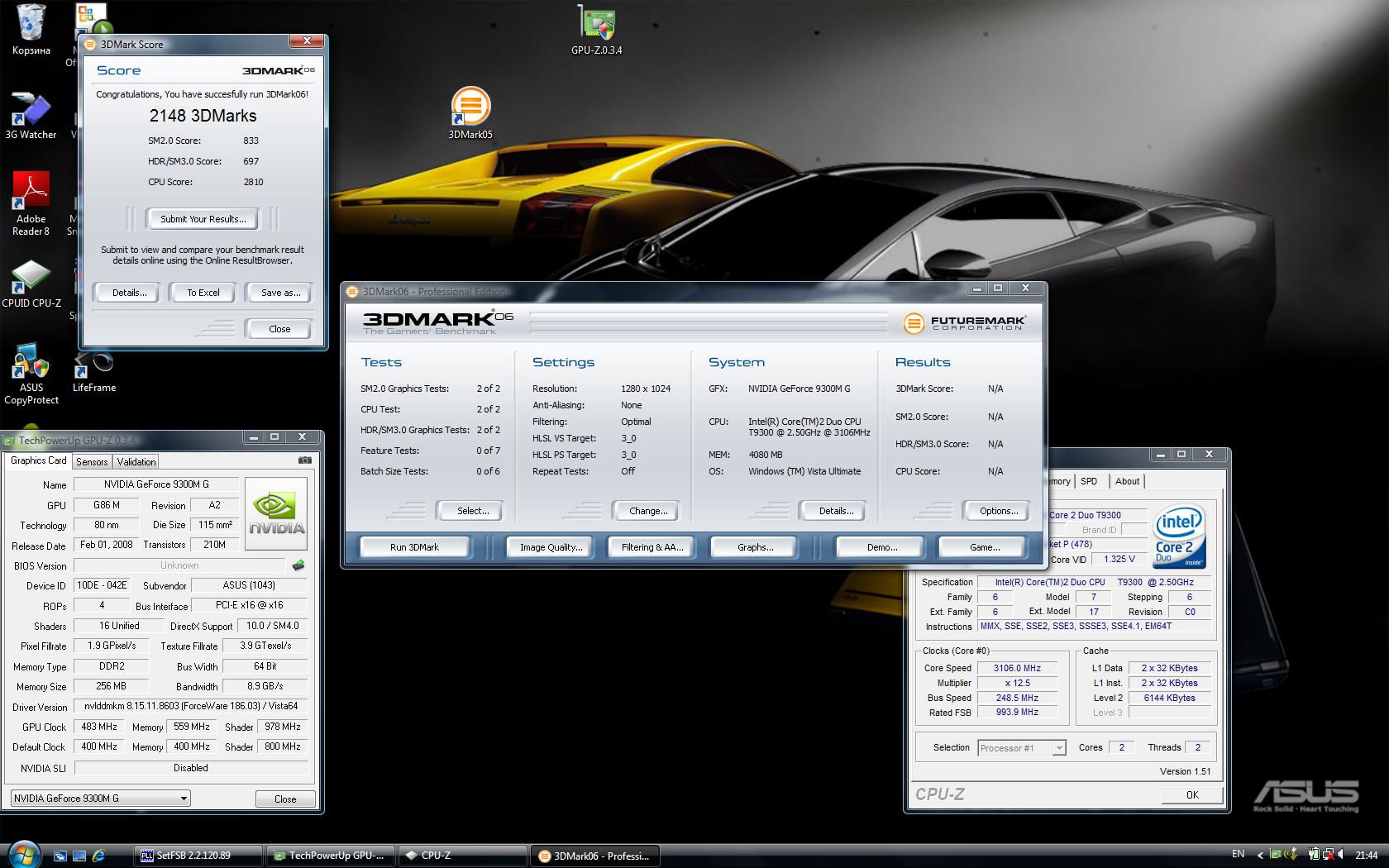Image resolution: width=1389 pixels, height=868 pixels.
Task: Switch to the Validation tab in GPU-Z
Action: 136,462
